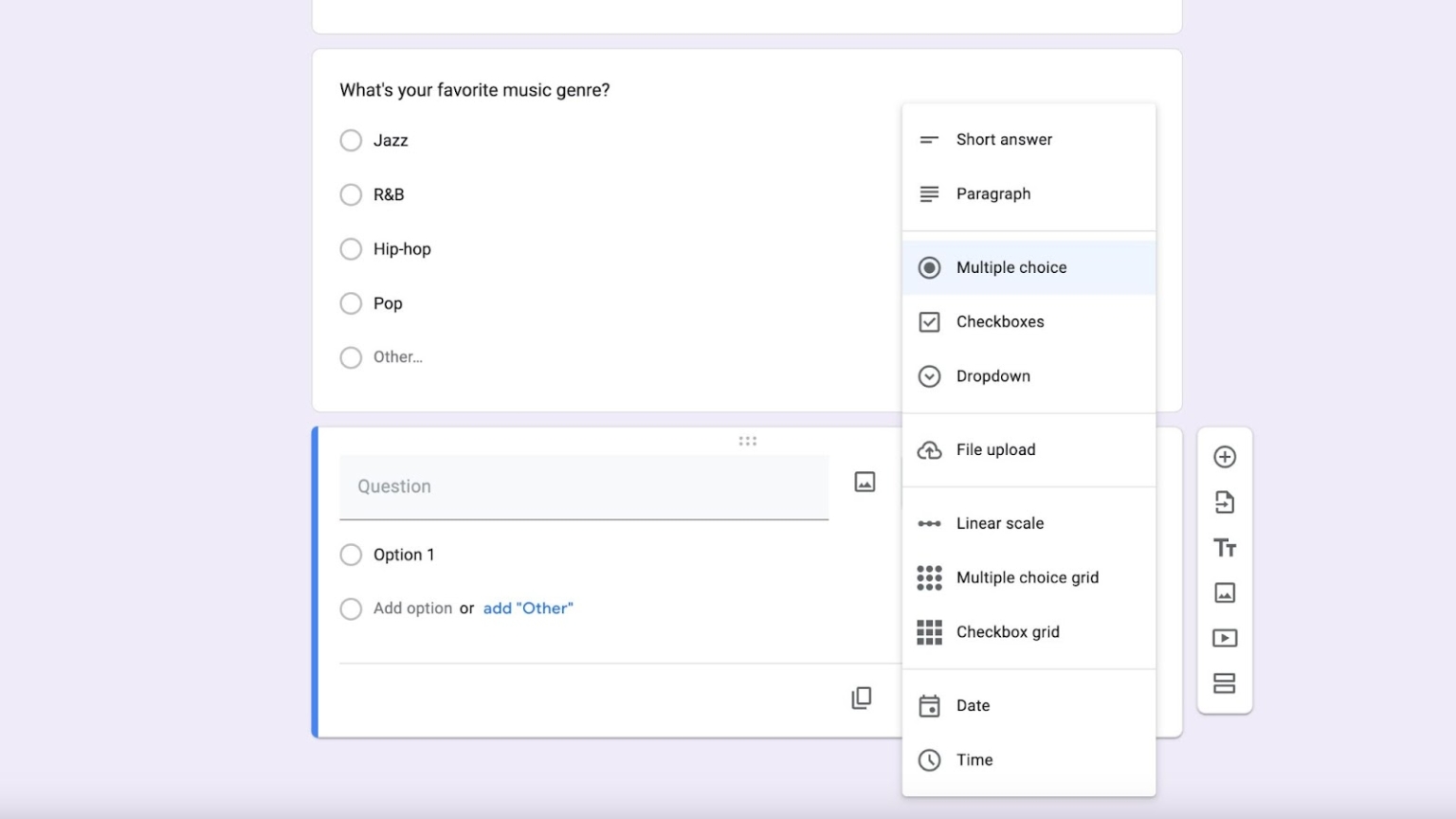Choose File upload from the type menu
The width and height of the screenshot is (1456, 819).
pyautogui.click(x=995, y=449)
